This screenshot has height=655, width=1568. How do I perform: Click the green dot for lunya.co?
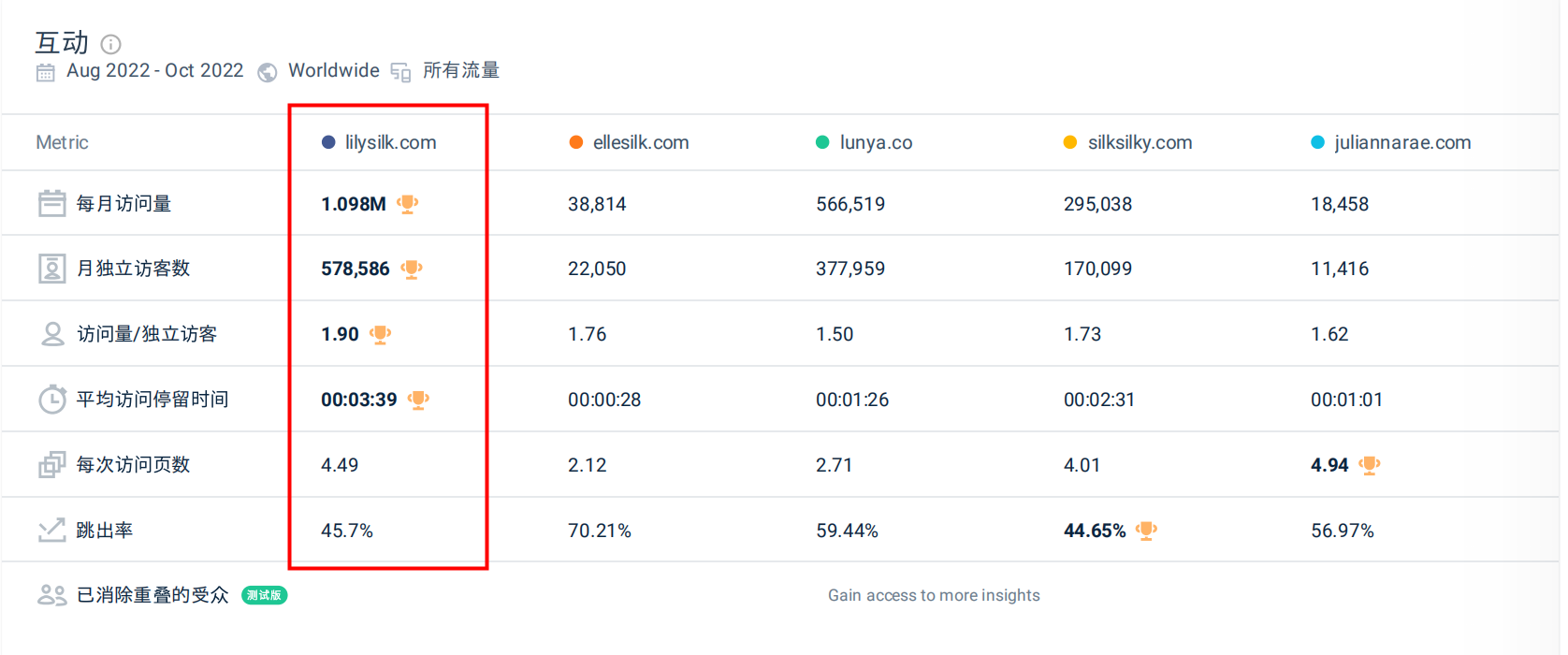822,142
